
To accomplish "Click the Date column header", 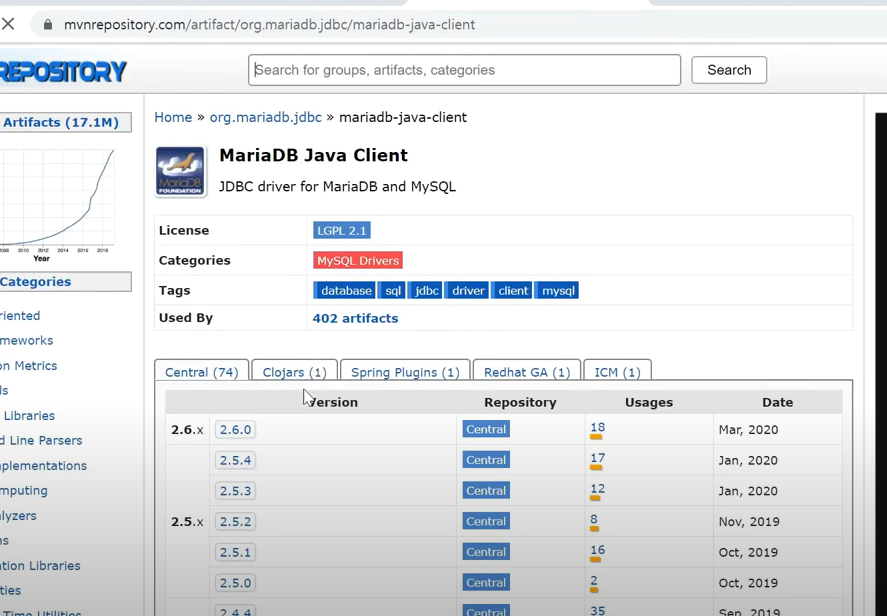I will click(777, 402).
